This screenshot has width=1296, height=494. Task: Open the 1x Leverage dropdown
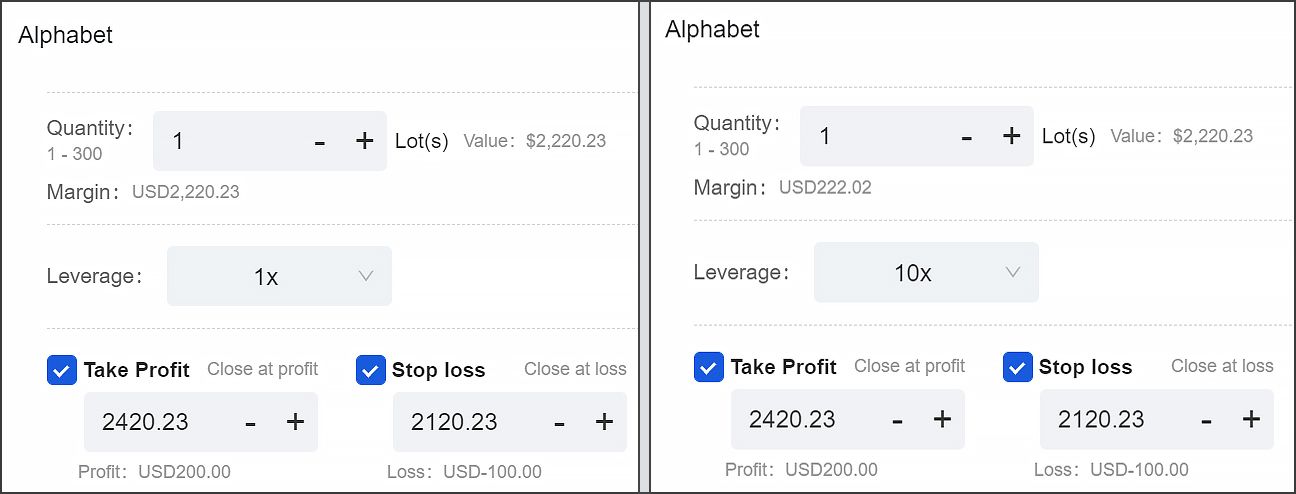click(x=279, y=276)
